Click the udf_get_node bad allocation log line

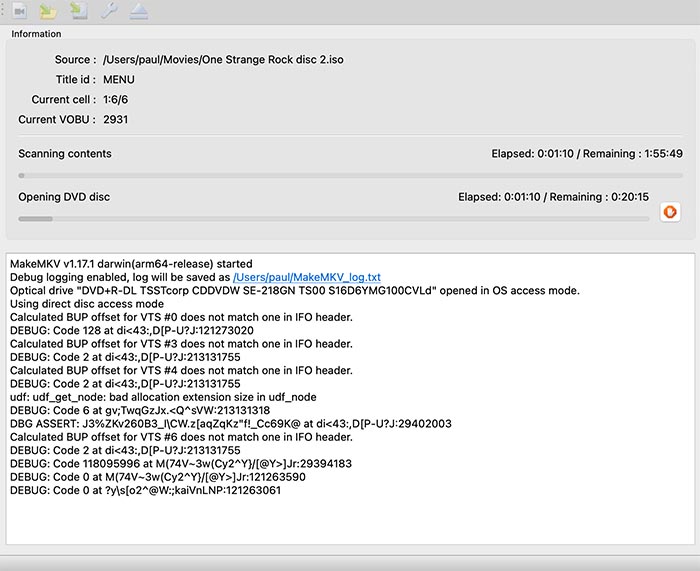[x=163, y=397]
